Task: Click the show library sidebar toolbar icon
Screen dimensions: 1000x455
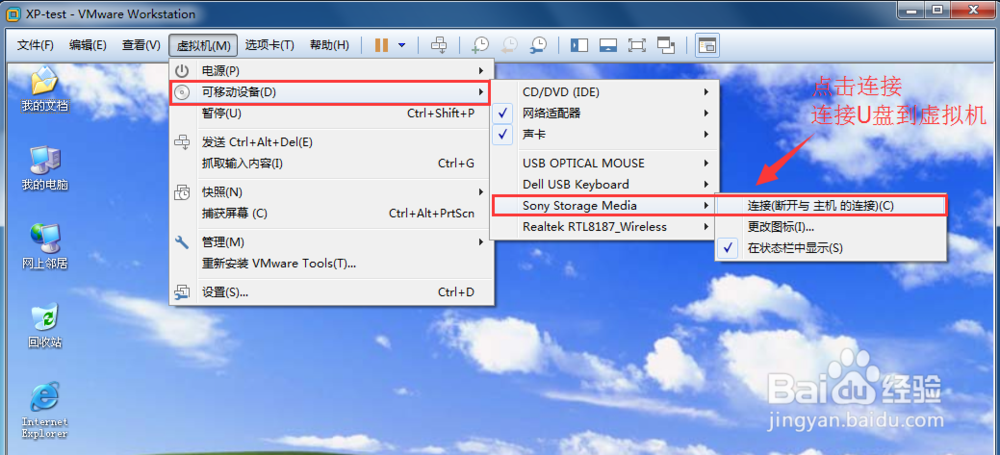Action: 579,45
